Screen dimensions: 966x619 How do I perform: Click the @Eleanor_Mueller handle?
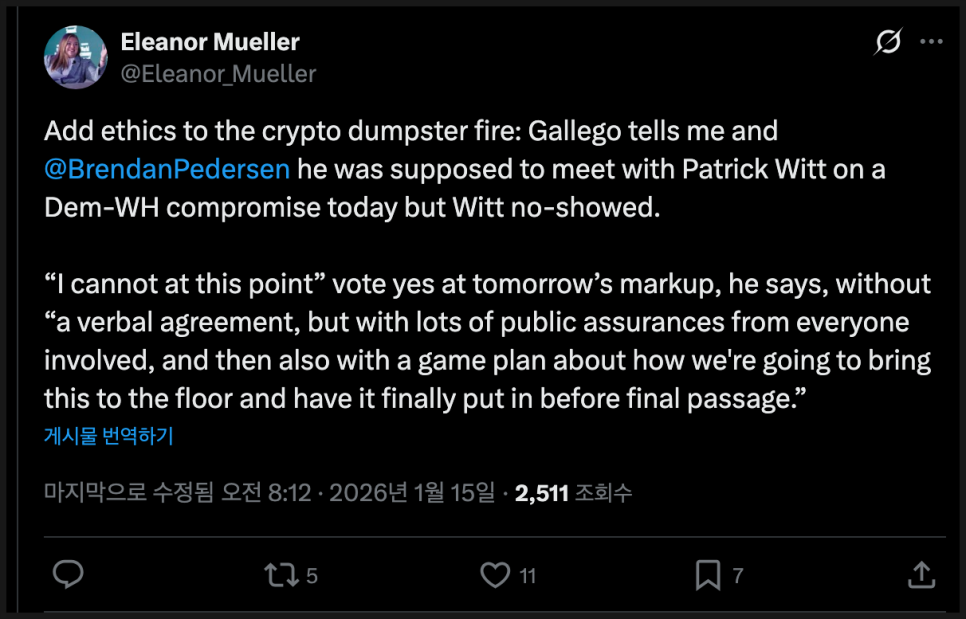(218, 73)
